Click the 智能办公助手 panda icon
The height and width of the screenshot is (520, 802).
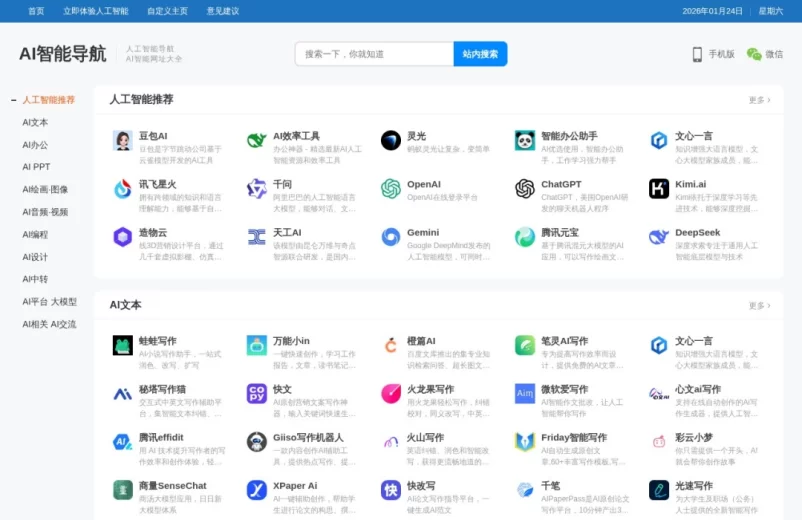(x=525, y=140)
